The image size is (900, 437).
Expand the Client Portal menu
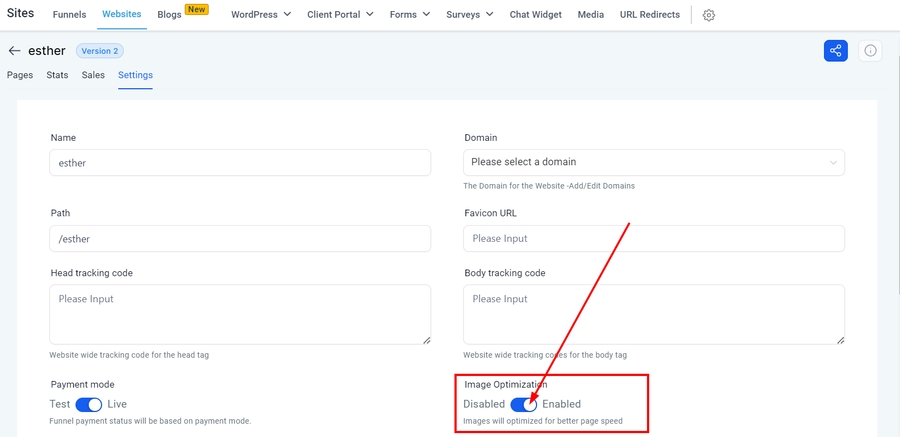[340, 15]
